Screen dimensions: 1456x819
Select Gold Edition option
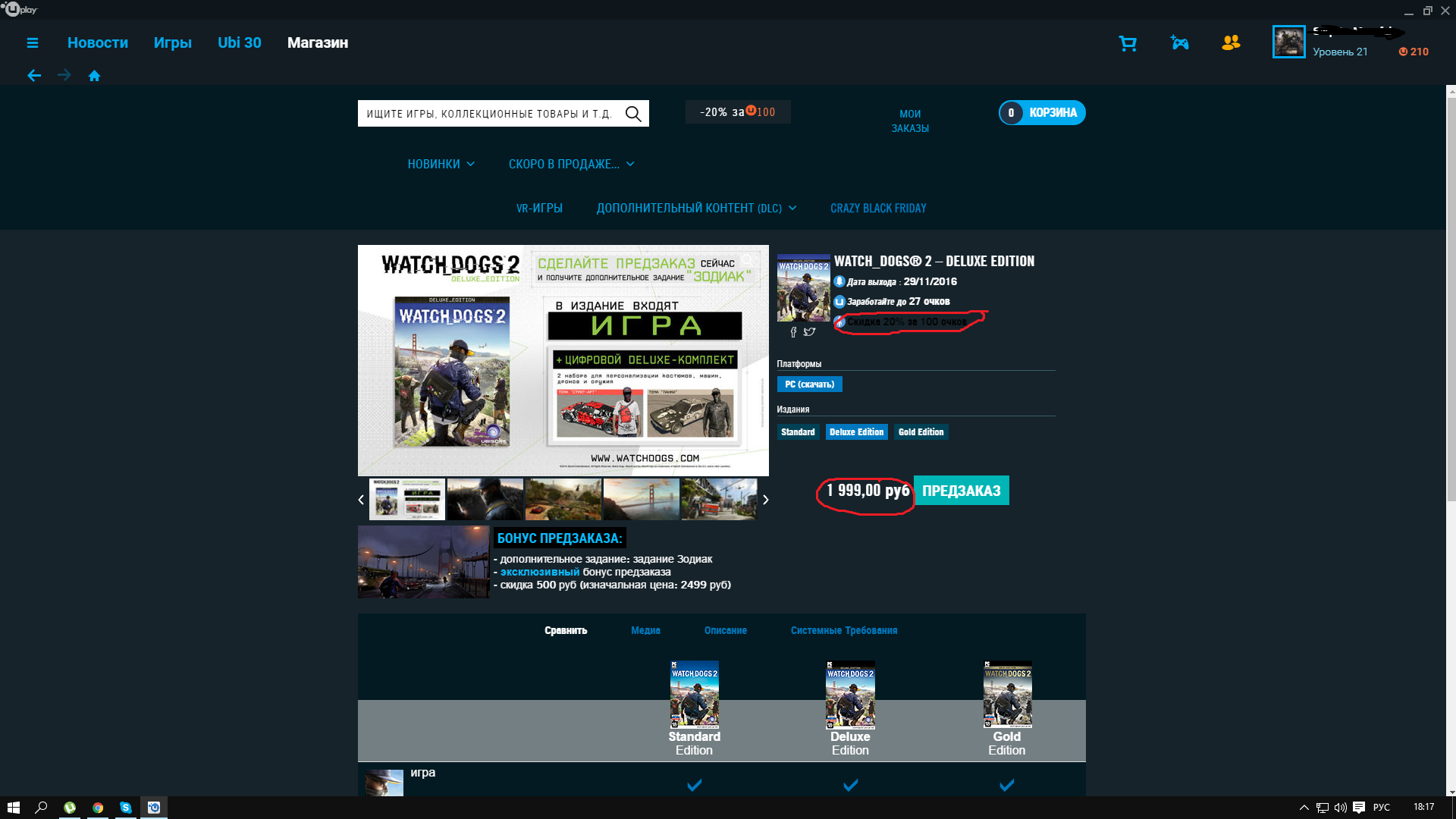tap(921, 432)
